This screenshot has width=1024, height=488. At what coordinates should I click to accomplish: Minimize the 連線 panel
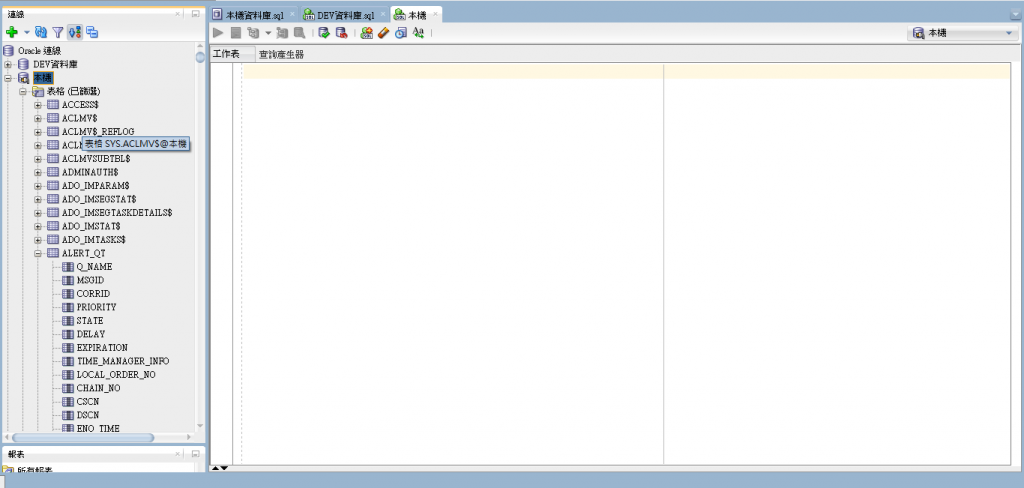[x=195, y=14]
